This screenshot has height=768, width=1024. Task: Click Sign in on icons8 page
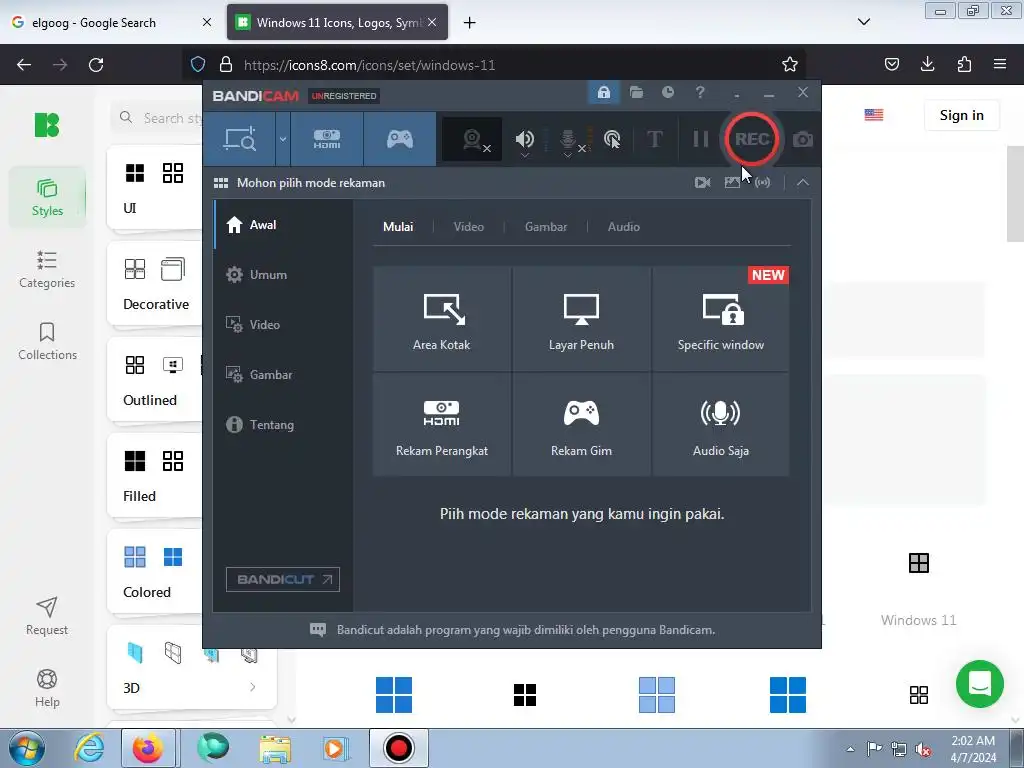click(x=961, y=116)
